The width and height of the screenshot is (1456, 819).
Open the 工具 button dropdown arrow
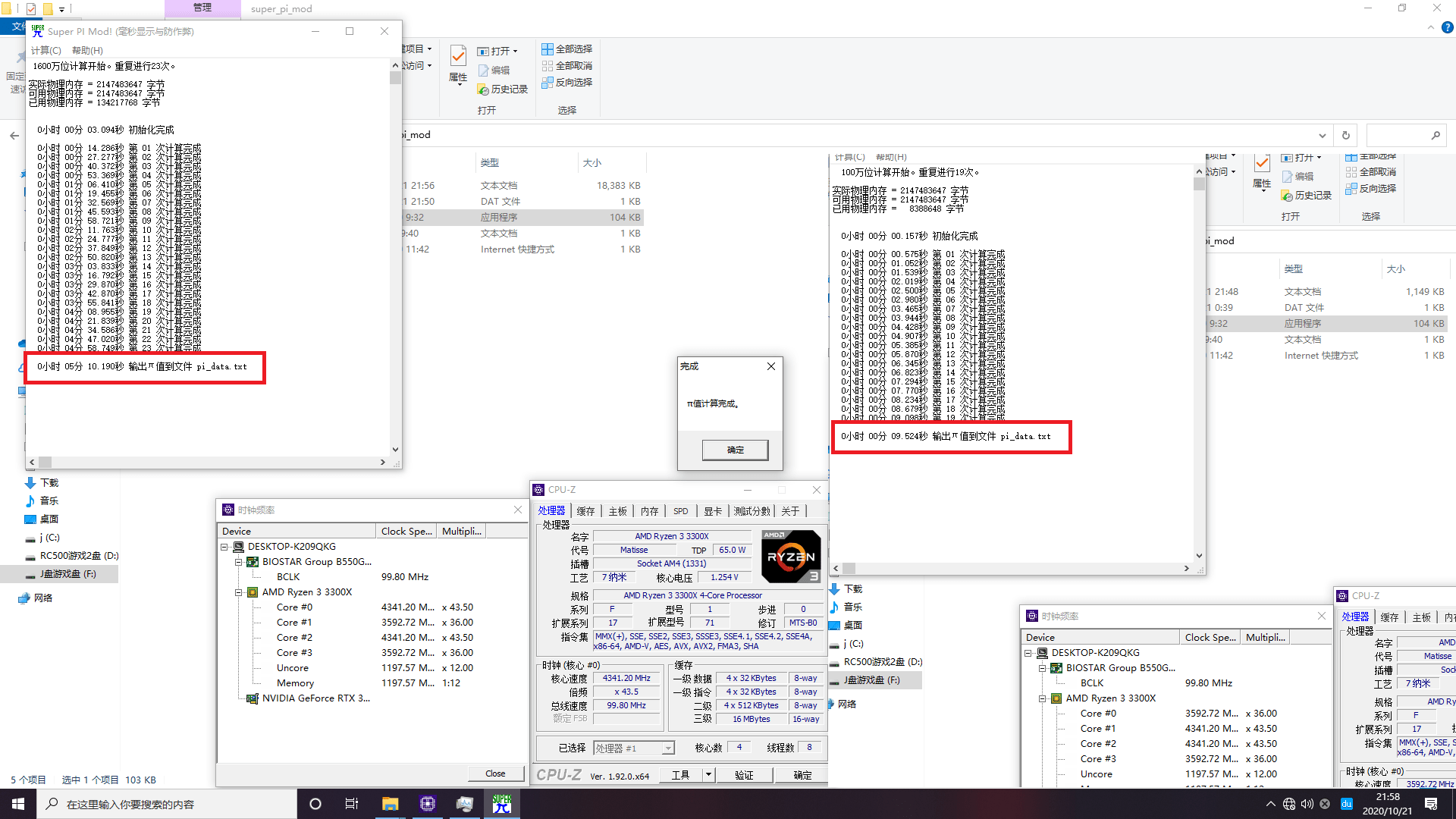click(708, 774)
